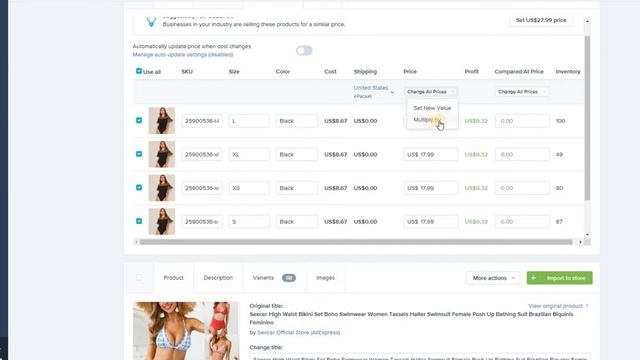
Task: Edit compared at price for size XL row
Action: click(x=522, y=154)
